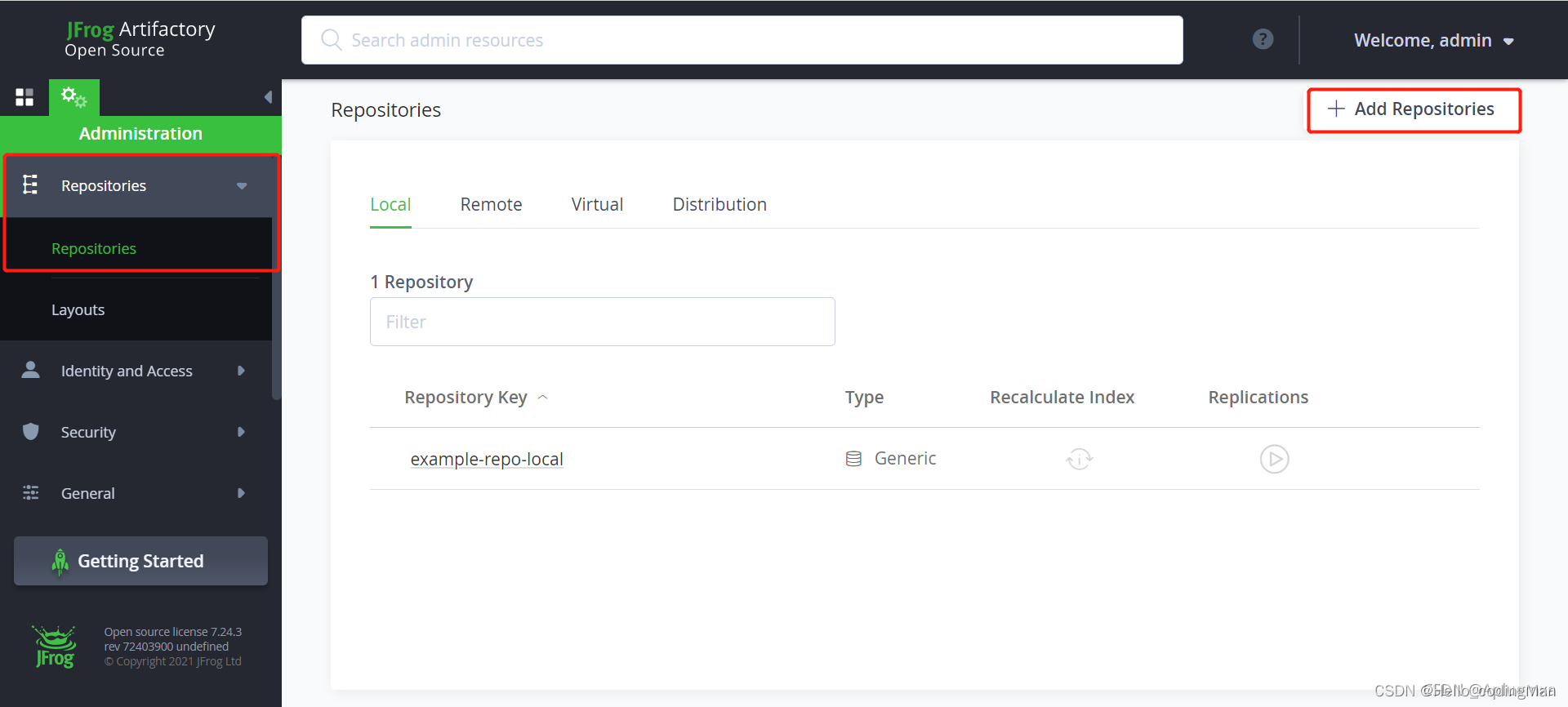
Task: Switch to the Remote tab
Action: 491,205
